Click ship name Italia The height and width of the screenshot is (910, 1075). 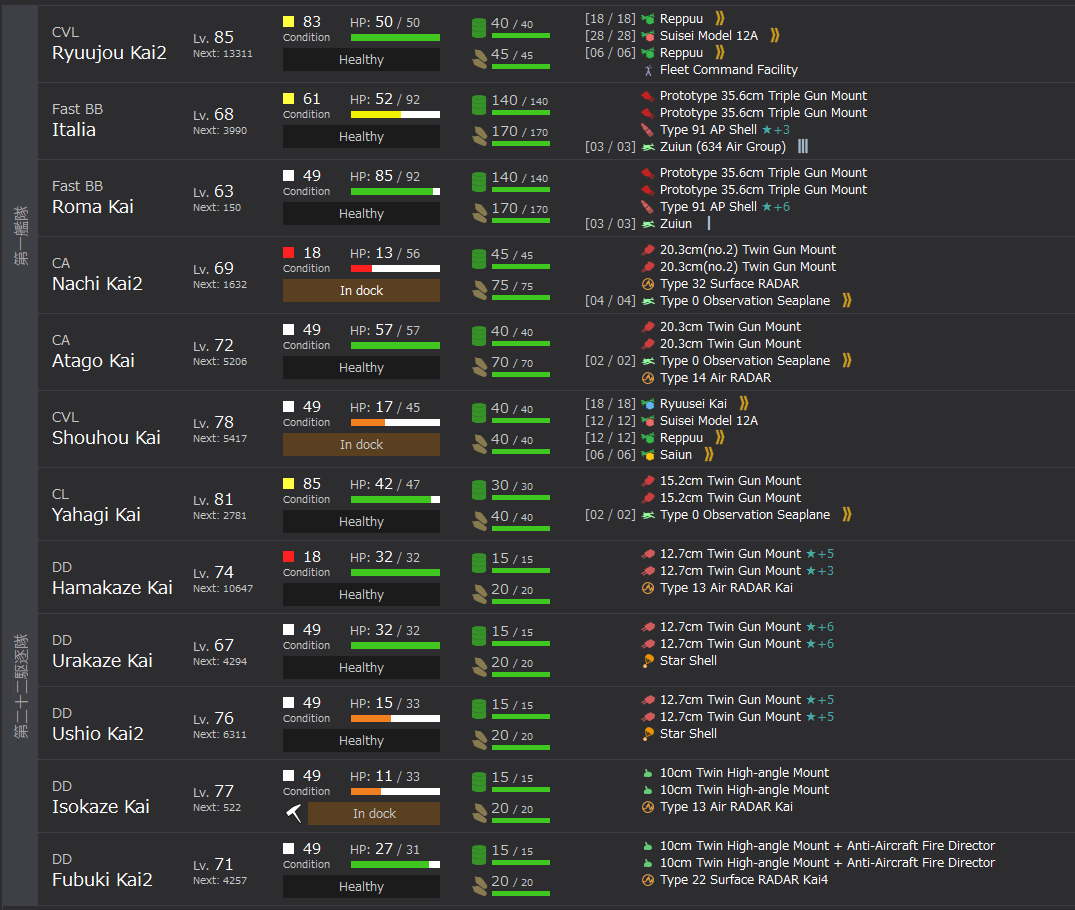point(74,130)
